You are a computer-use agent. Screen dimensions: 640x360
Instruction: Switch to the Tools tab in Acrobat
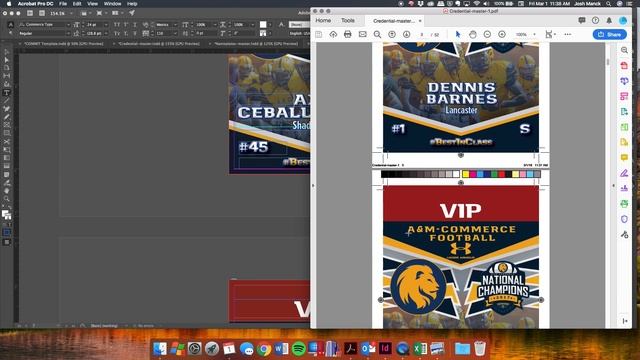click(x=348, y=20)
